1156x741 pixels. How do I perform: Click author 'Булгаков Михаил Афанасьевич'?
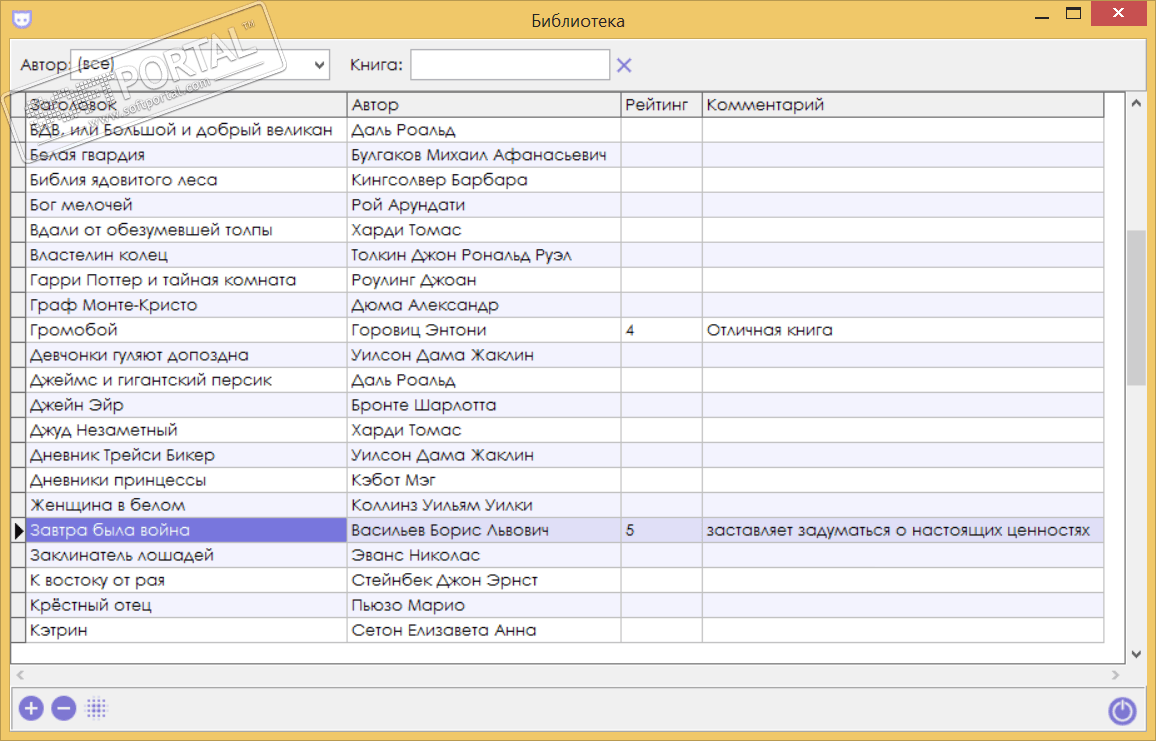[x=484, y=155]
